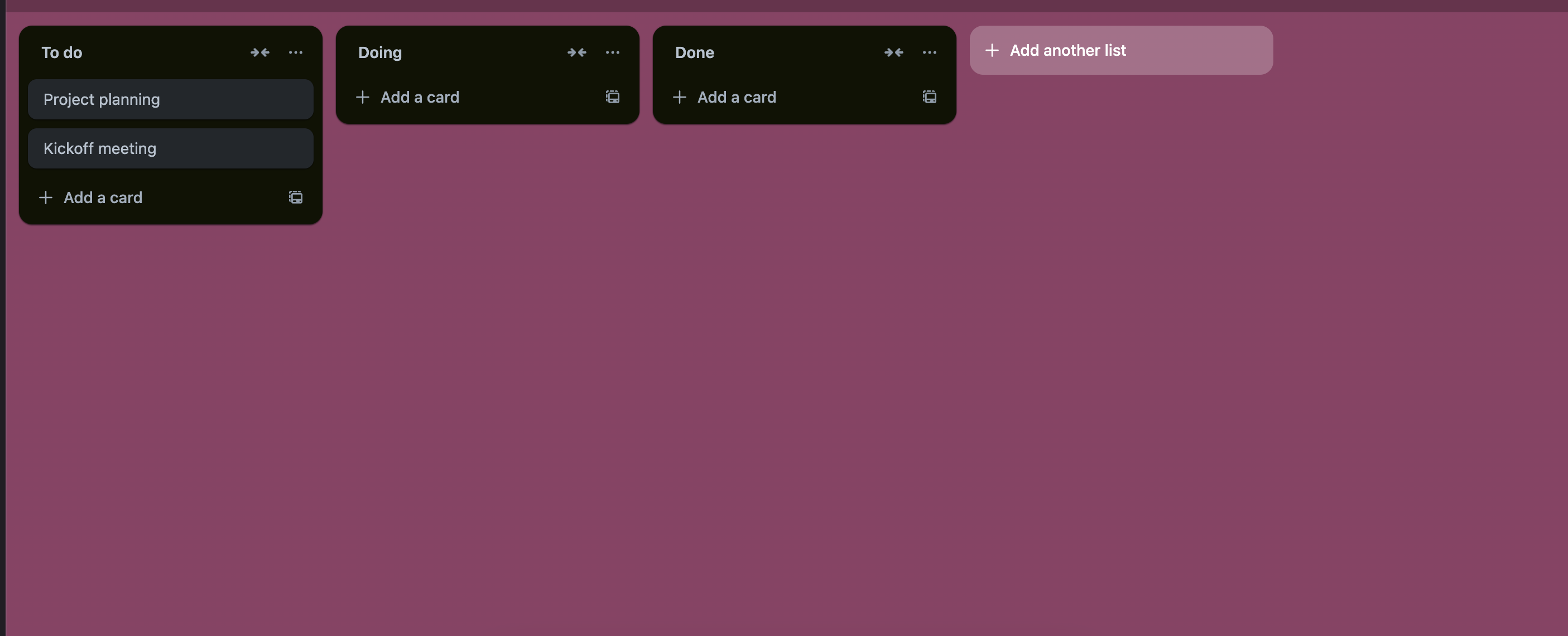Screen dimensions: 1568x636
Task: Collapse the Done list
Action: [x=893, y=52]
